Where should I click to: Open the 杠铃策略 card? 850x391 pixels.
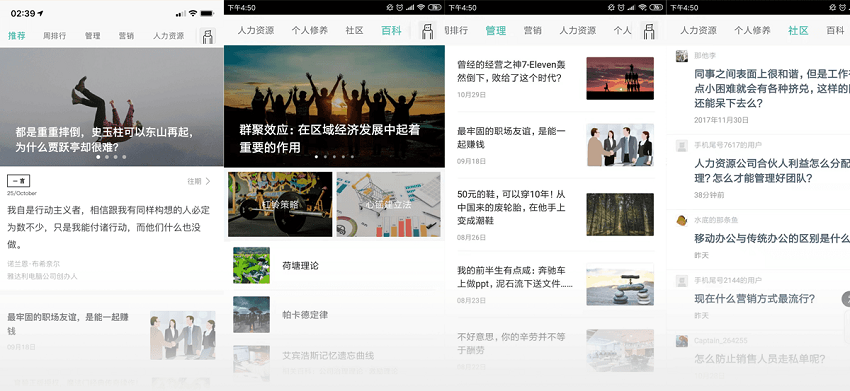click(280, 204)
